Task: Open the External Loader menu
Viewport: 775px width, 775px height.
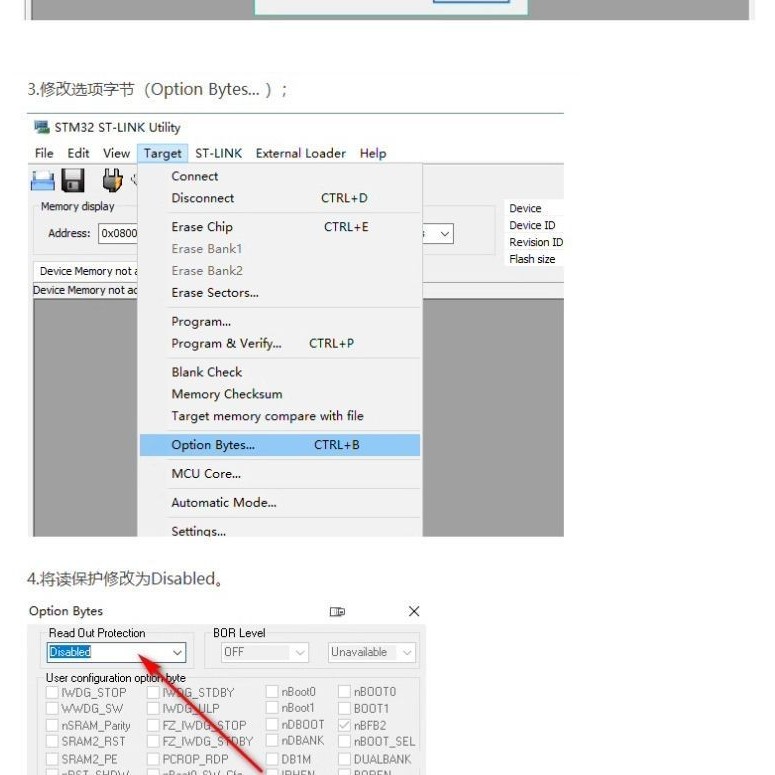Action: tap(301, 153)
